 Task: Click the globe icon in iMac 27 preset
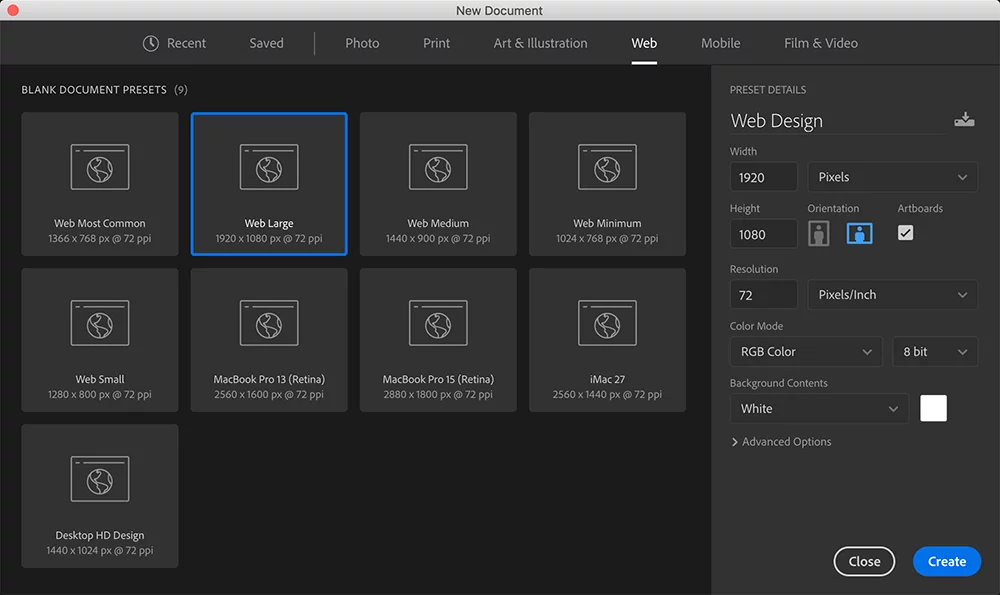(x=607, y=326)
